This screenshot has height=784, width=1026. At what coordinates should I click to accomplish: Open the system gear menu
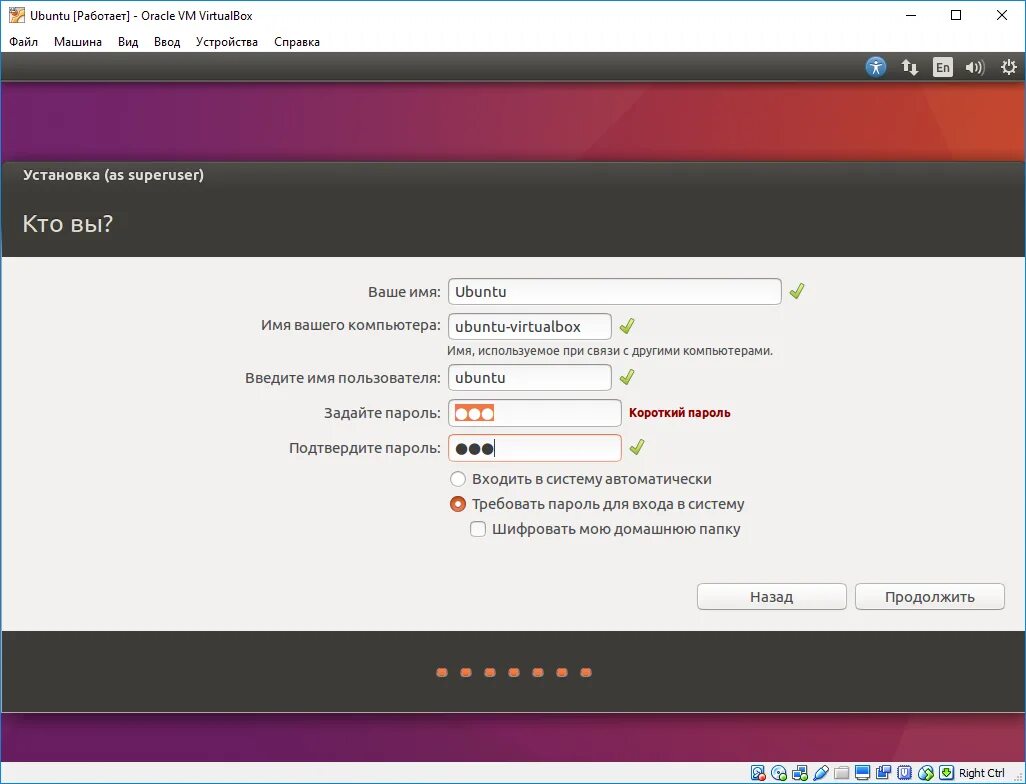[1009, 67]
